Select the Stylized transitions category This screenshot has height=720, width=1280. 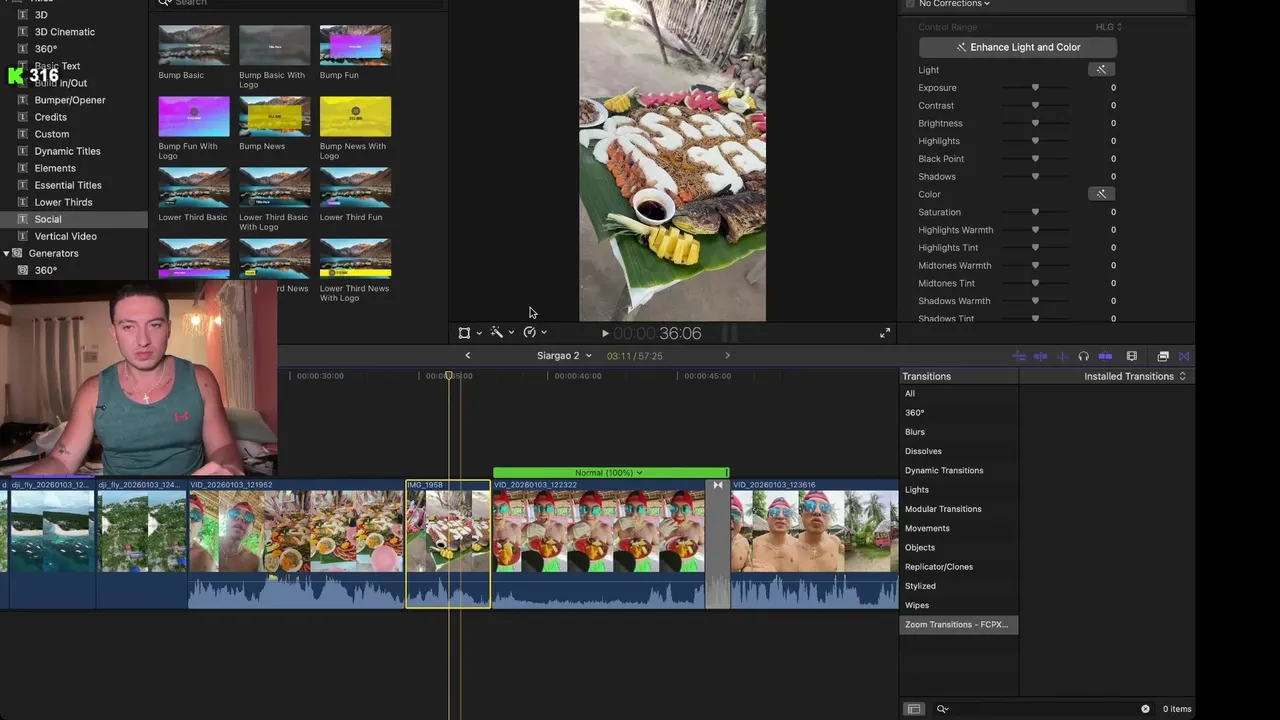pyautogui.click(x=920, y=586)
